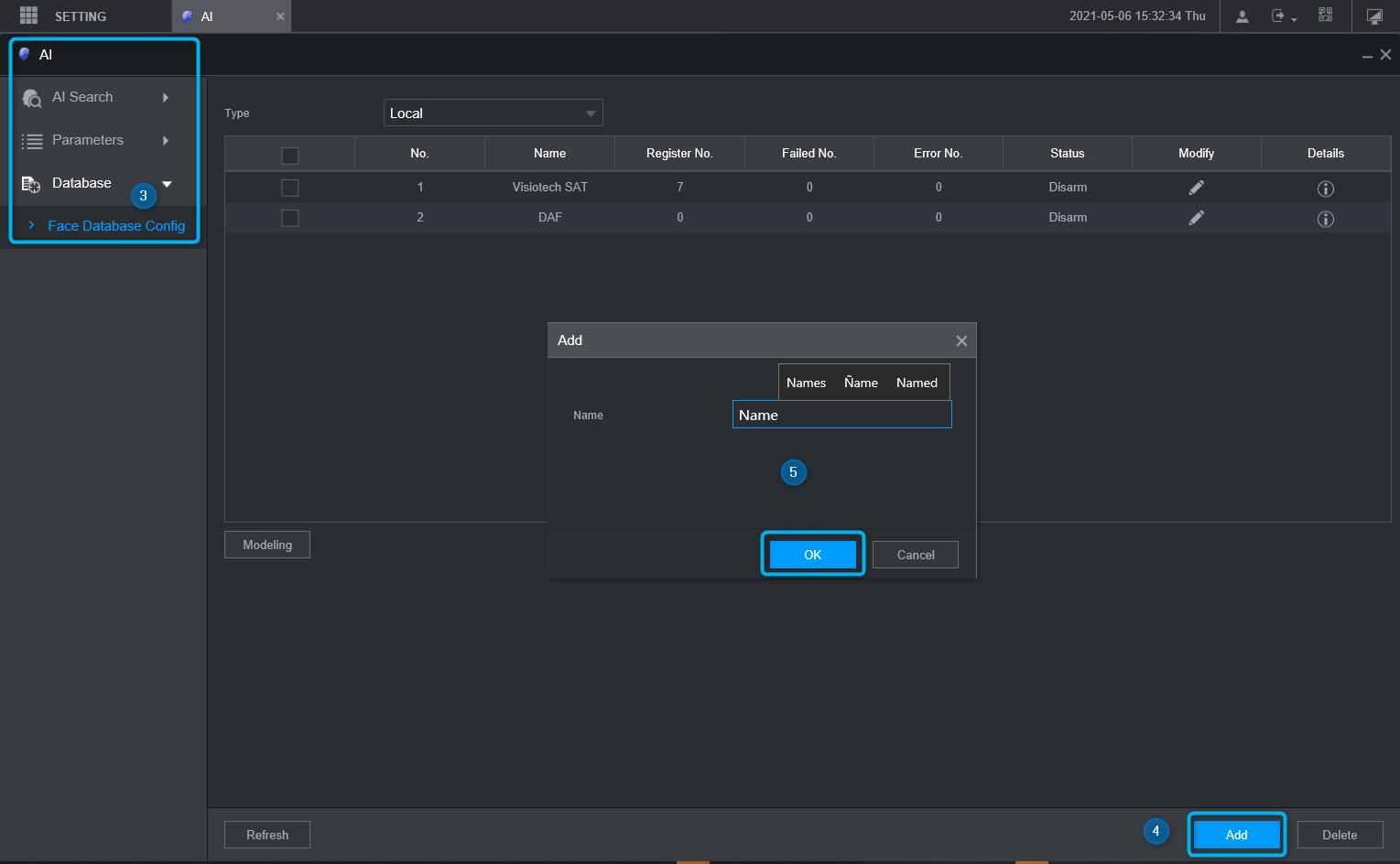Confirm with OK in Add dialog
The height and width of the screenshot is (864, 1400).
pyautogui.click(x=813, y=555)
